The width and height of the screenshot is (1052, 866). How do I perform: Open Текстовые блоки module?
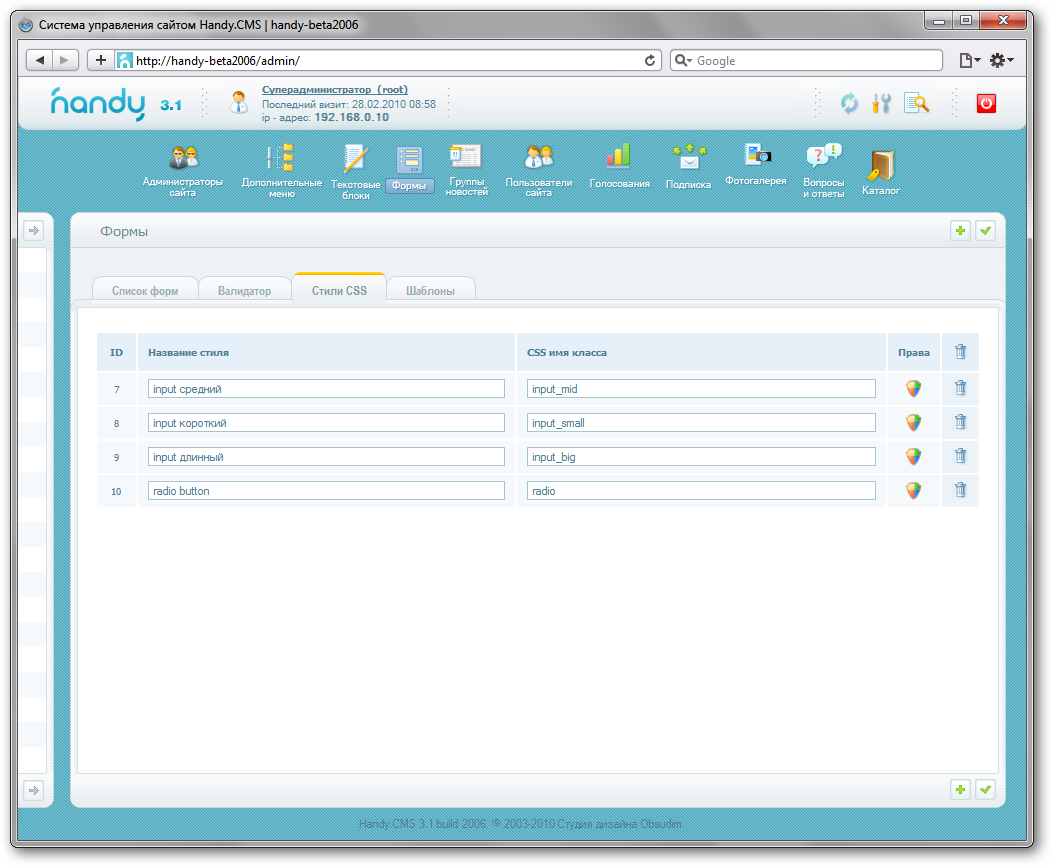(355, 158)
